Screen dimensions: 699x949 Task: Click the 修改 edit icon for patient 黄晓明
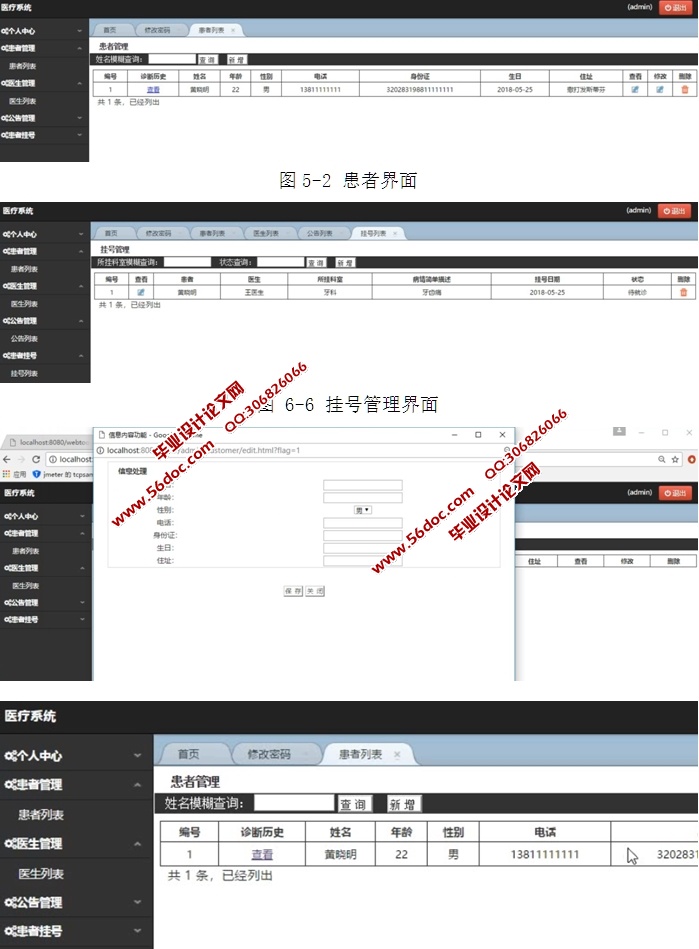click(659, 90)
